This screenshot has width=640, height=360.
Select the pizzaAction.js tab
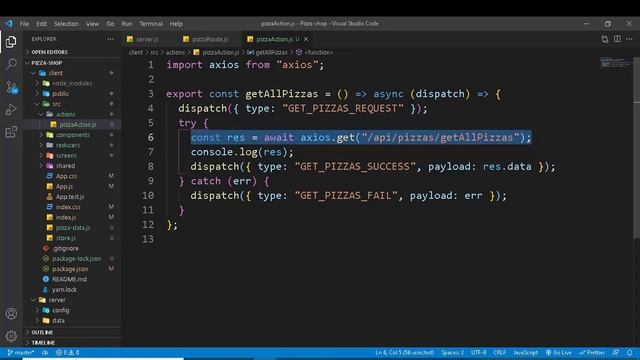pyautogui.click(x=274, y=39)
